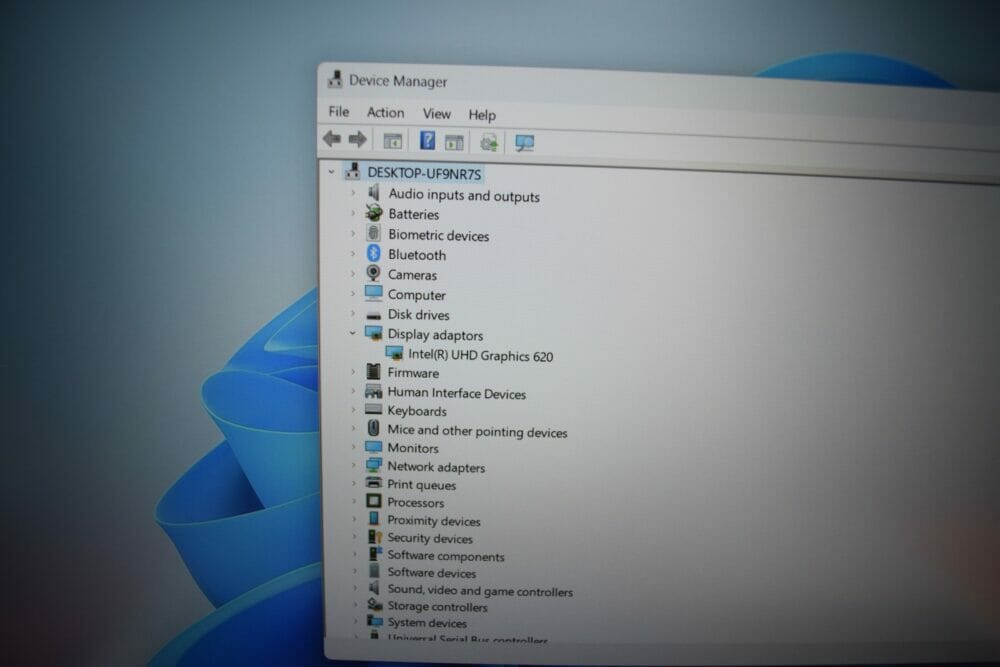Screen dimensions: 1000x667
Task: Click the System devices folder icon
Action: [x=375, y=620]
